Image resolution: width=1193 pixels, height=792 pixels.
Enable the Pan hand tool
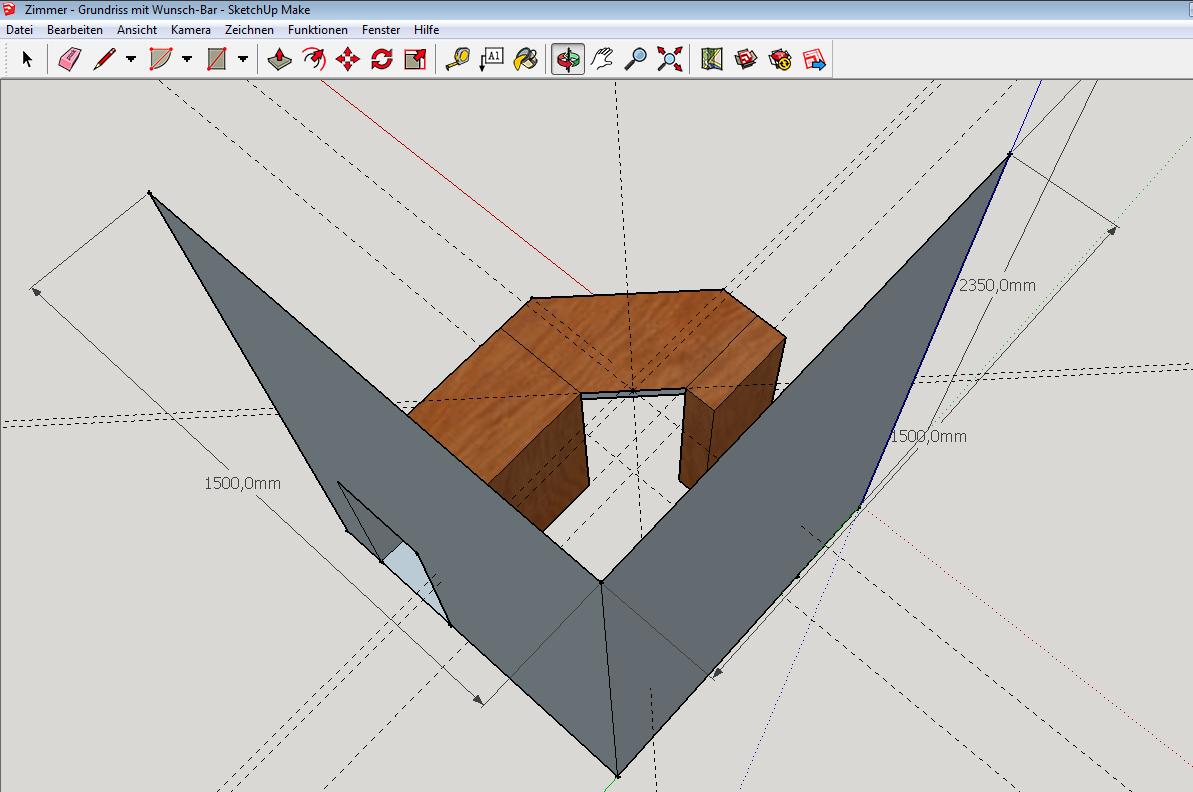tap(601, 60)
